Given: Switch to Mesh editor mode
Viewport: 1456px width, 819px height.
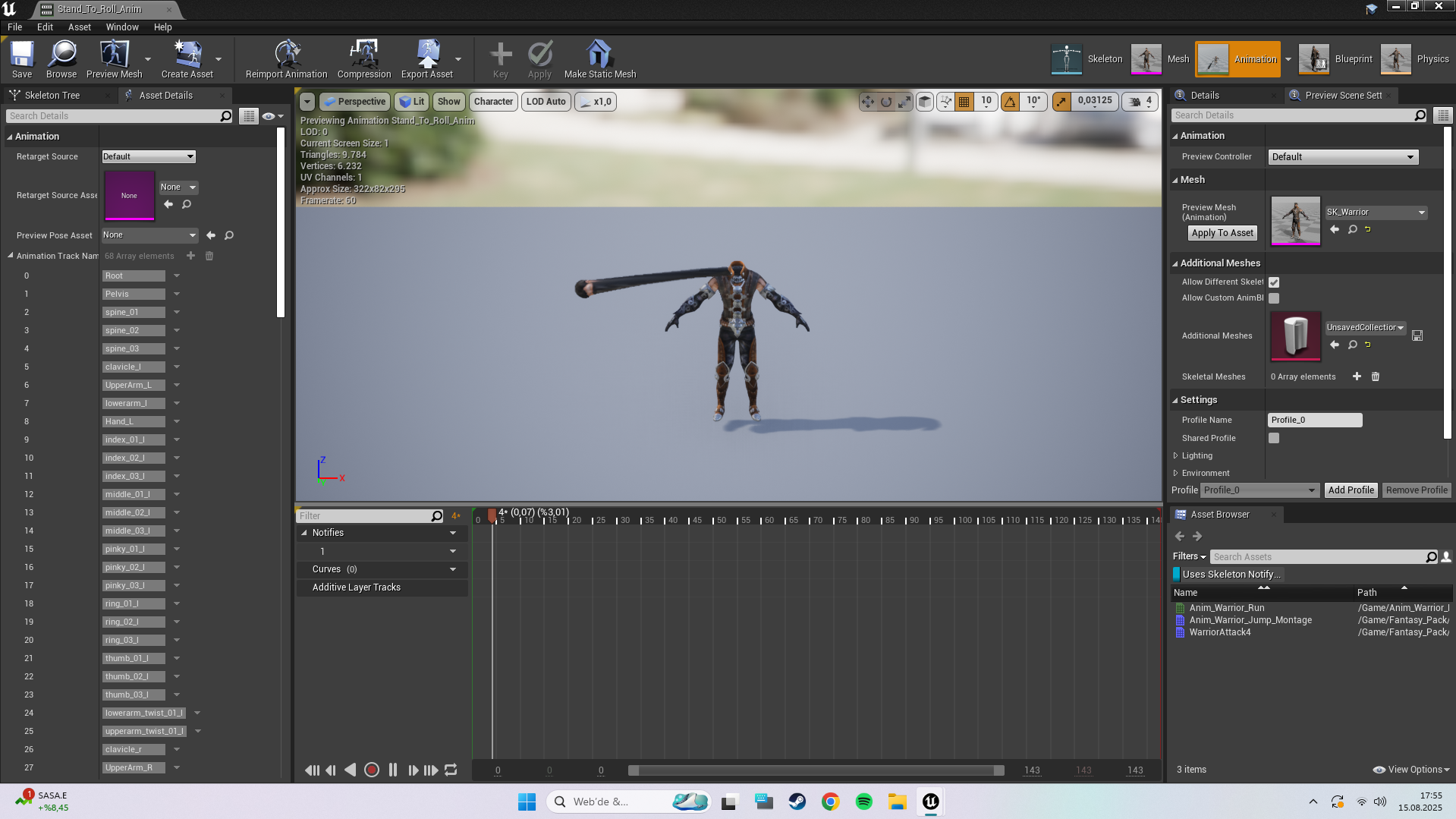Looking at the screenshot, I should 1160,59.
